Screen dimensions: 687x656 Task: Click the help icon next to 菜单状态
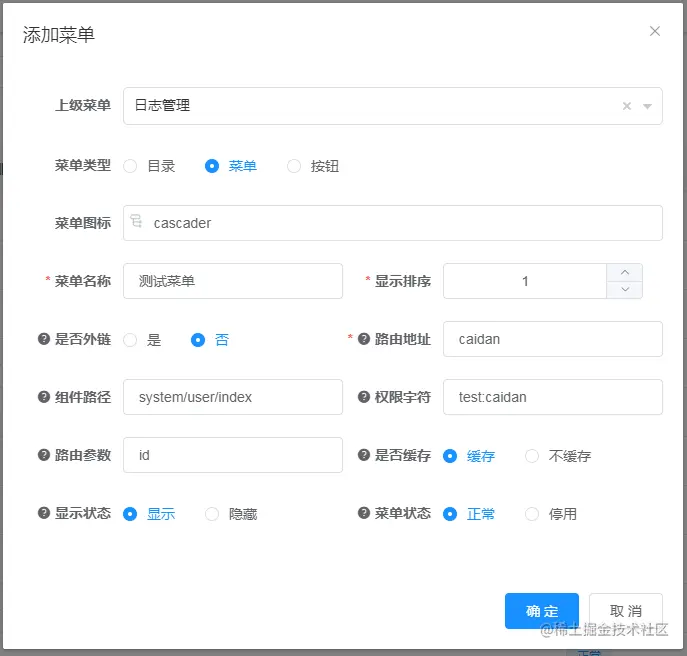364,513
